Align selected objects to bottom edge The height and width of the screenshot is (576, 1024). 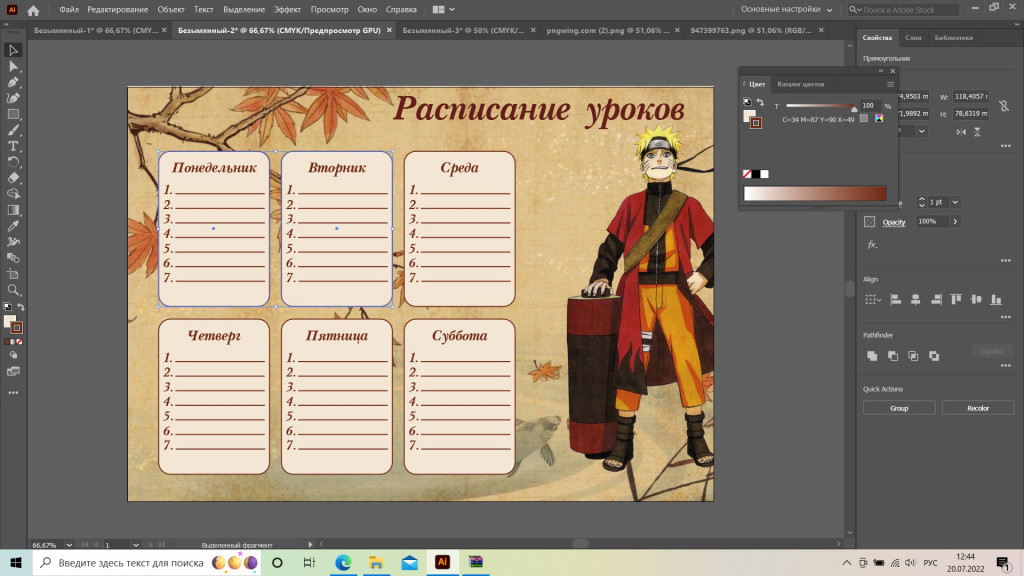[996, 300]
